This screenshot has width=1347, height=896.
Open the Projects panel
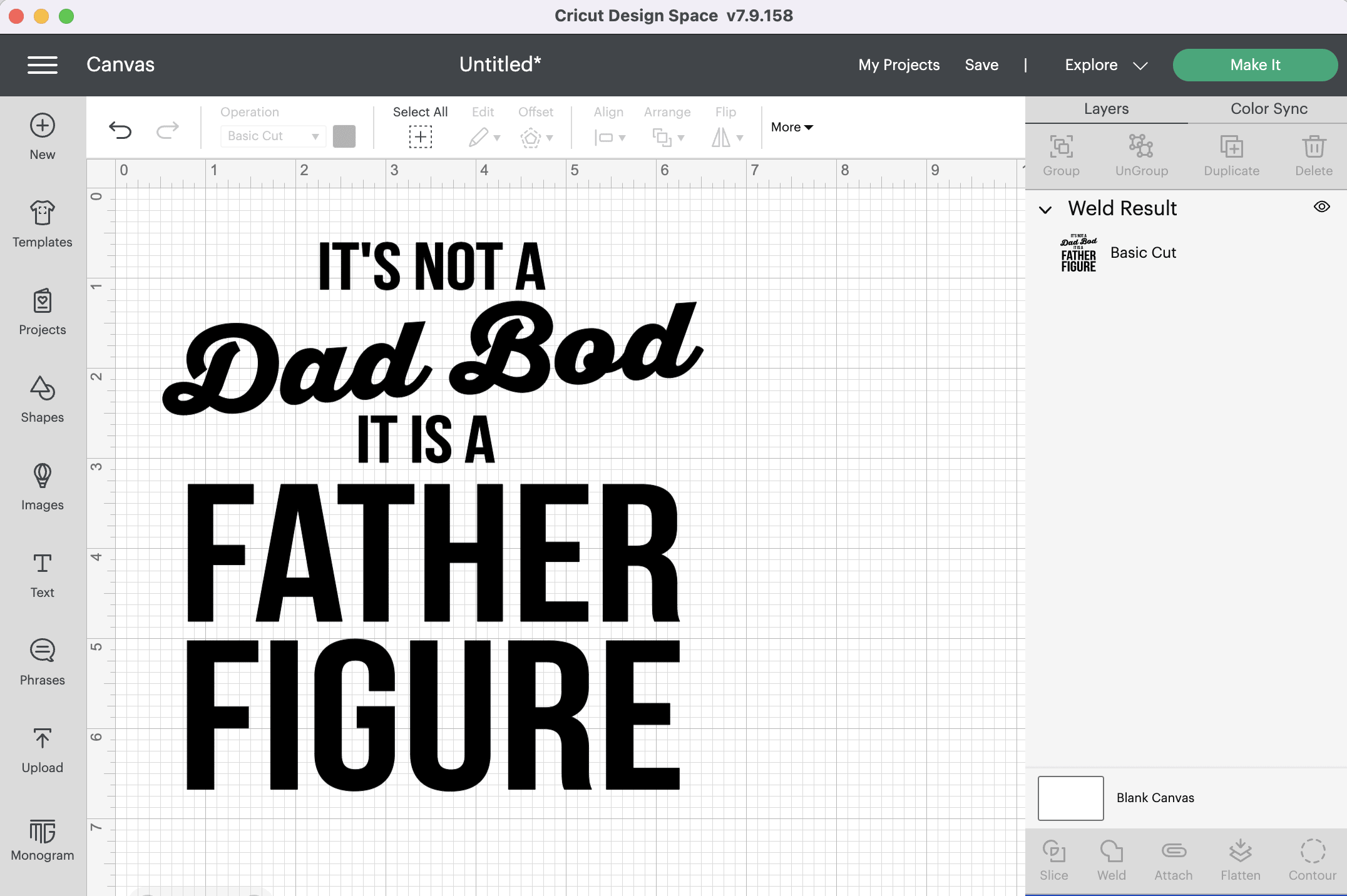click(43, 312)
